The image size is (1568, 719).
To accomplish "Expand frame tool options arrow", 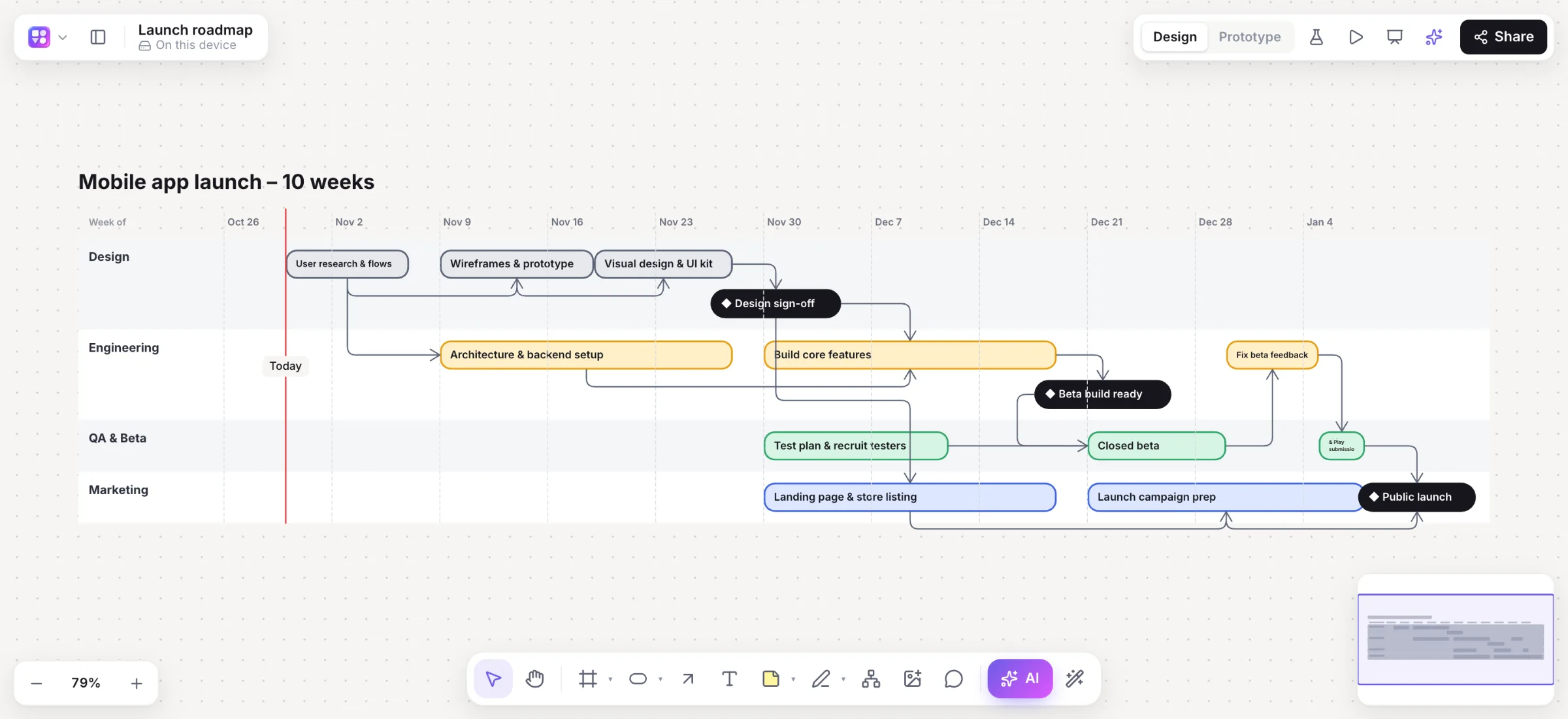I will (610, 679).
